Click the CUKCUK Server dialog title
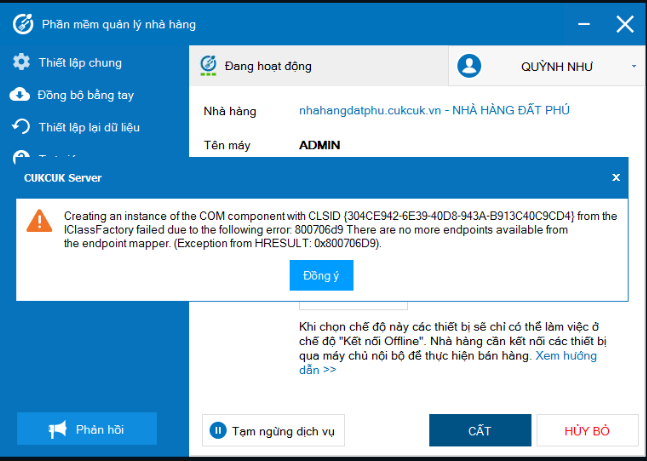 pyautogui.click(x=63, y=178)
